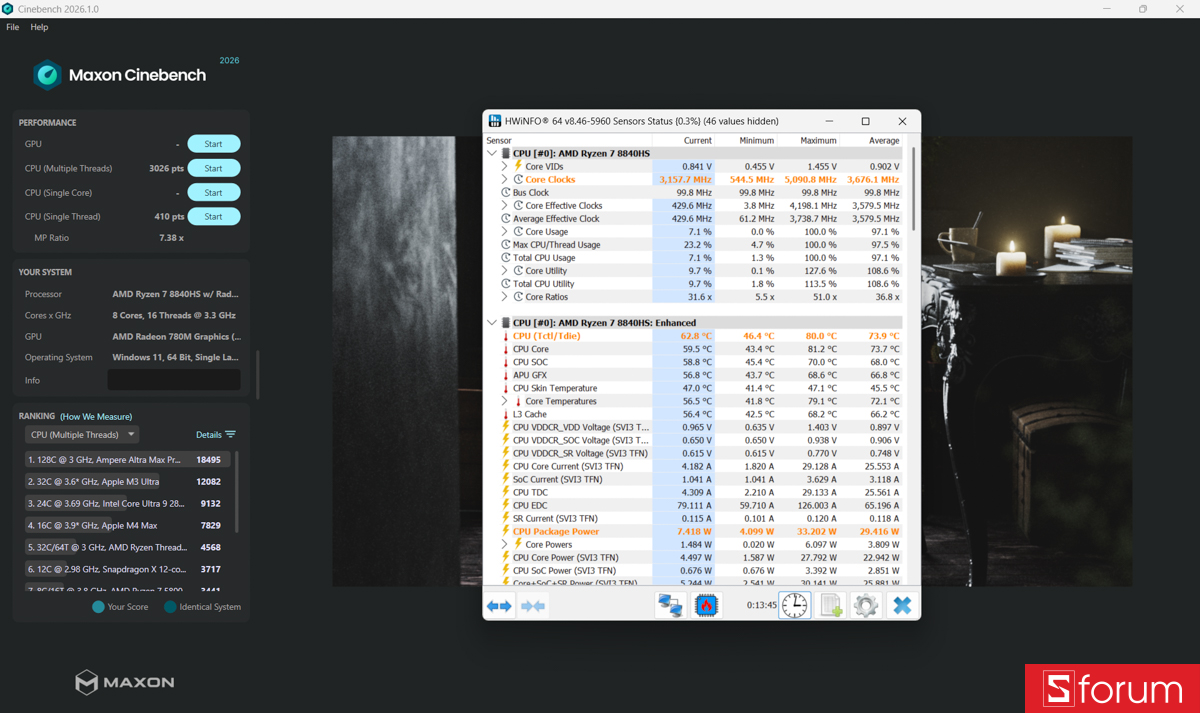
Task: Open the Help menu
Action: click(39, 27)
